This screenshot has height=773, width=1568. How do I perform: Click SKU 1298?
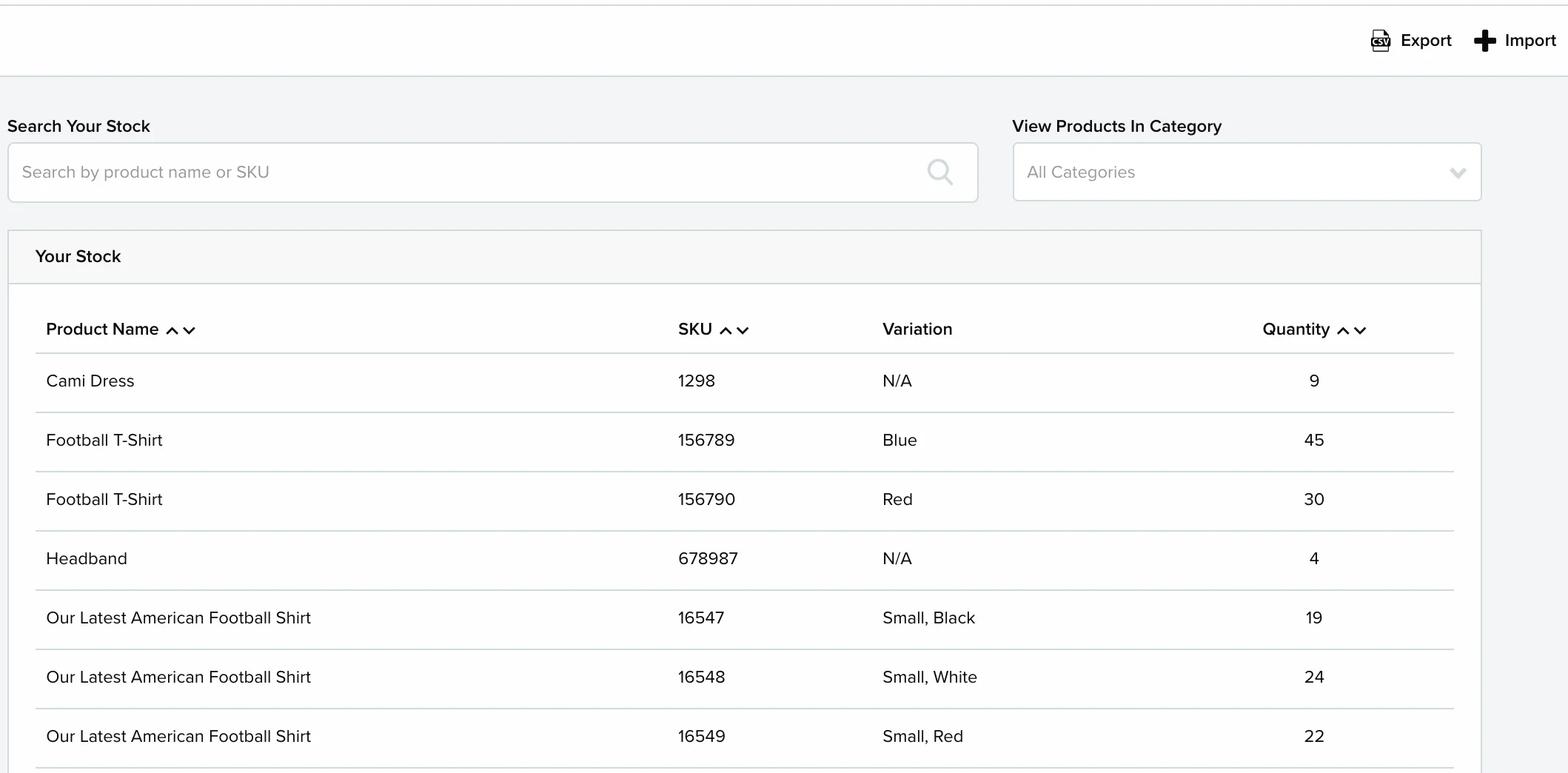point(697,381)
